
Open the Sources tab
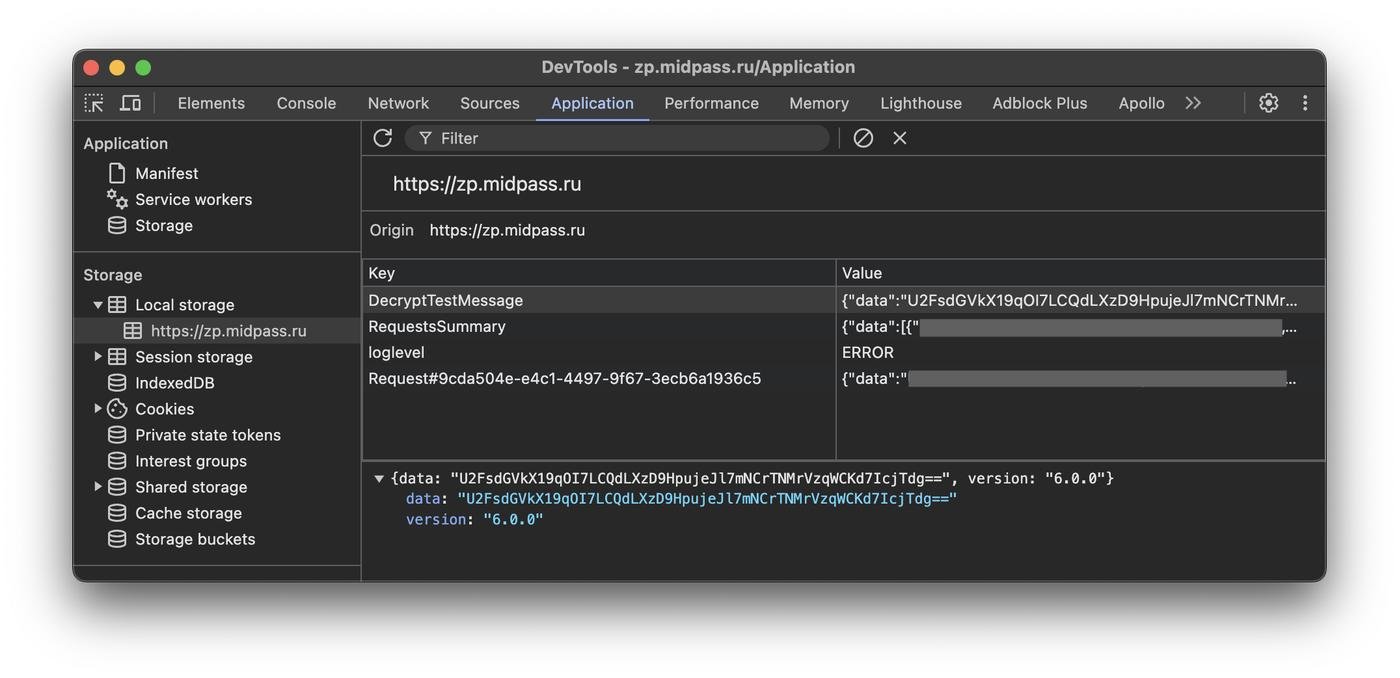(490, 103)
